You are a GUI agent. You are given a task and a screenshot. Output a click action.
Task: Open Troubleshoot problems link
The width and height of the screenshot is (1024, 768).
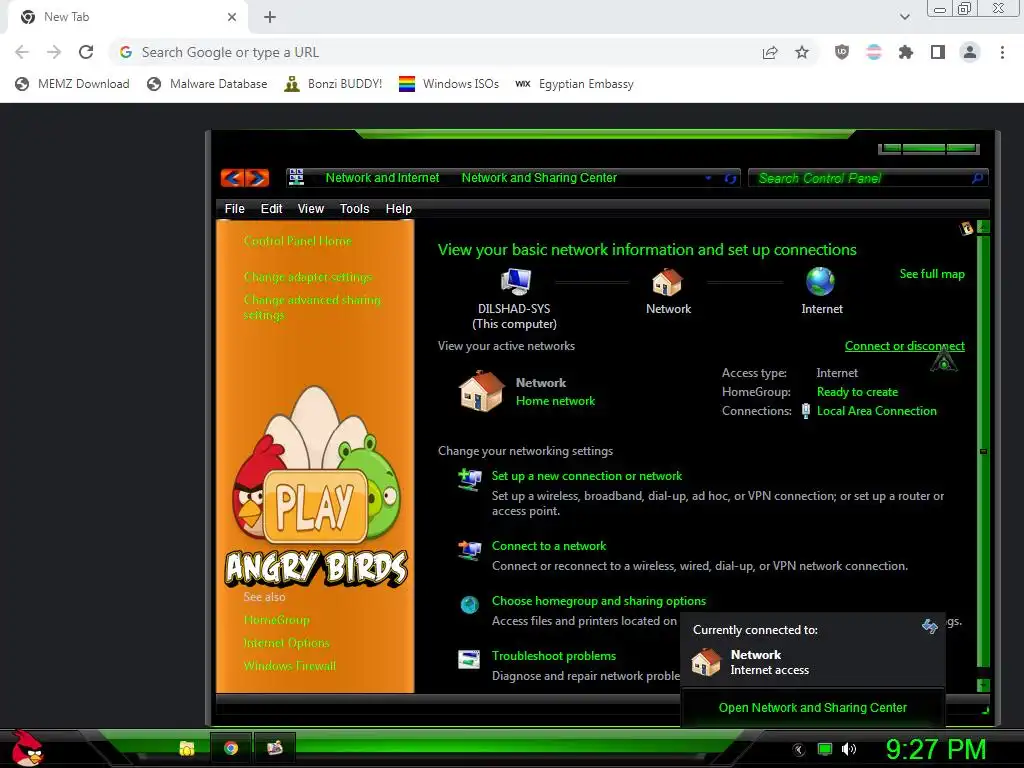[553, 656]
